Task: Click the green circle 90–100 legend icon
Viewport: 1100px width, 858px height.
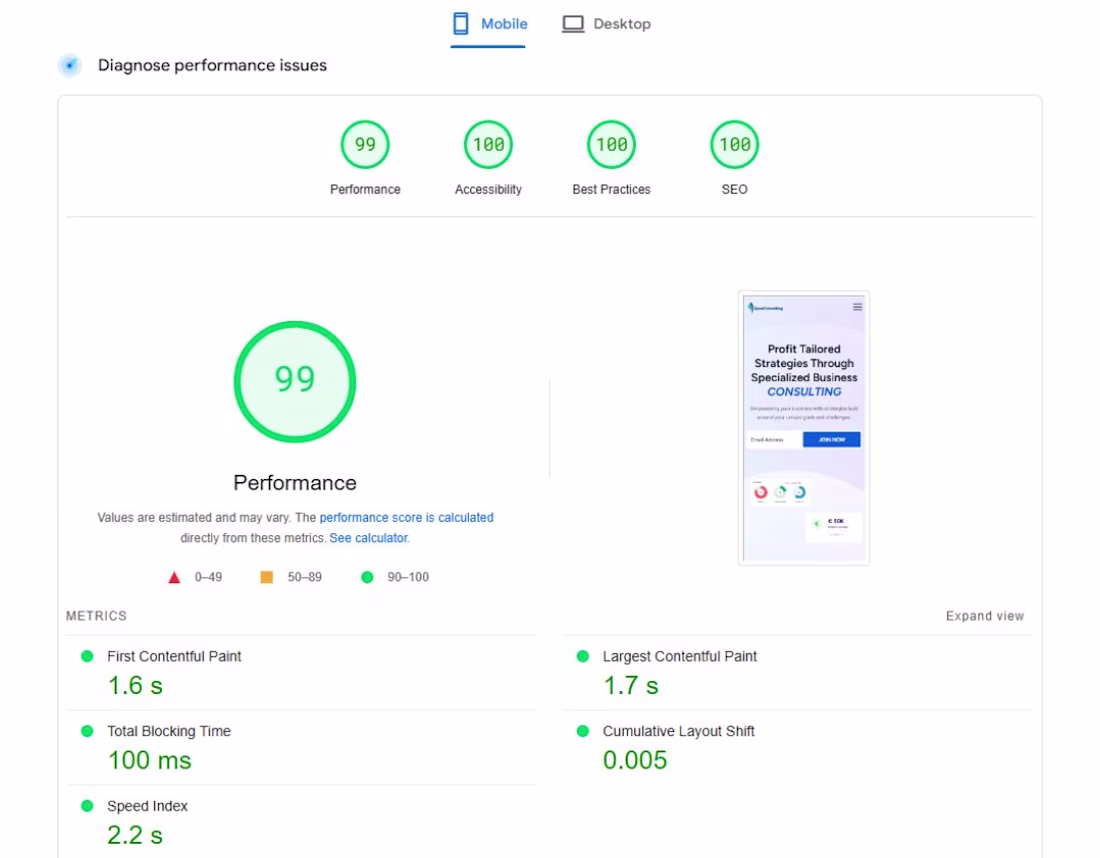Action: (x=367, y=577)
